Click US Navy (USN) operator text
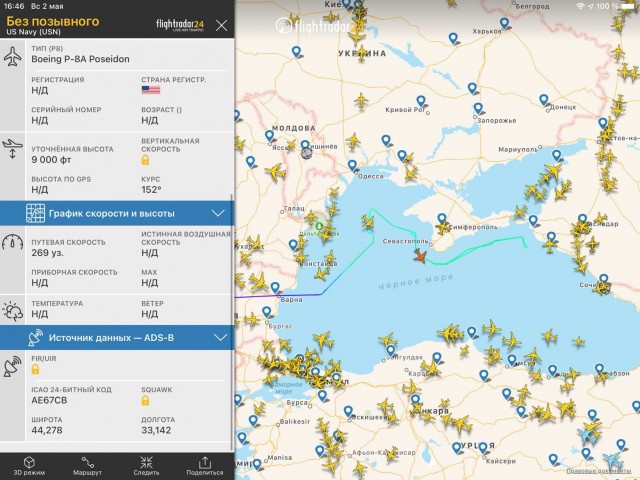640x480 pixels. tap(33, 32)
